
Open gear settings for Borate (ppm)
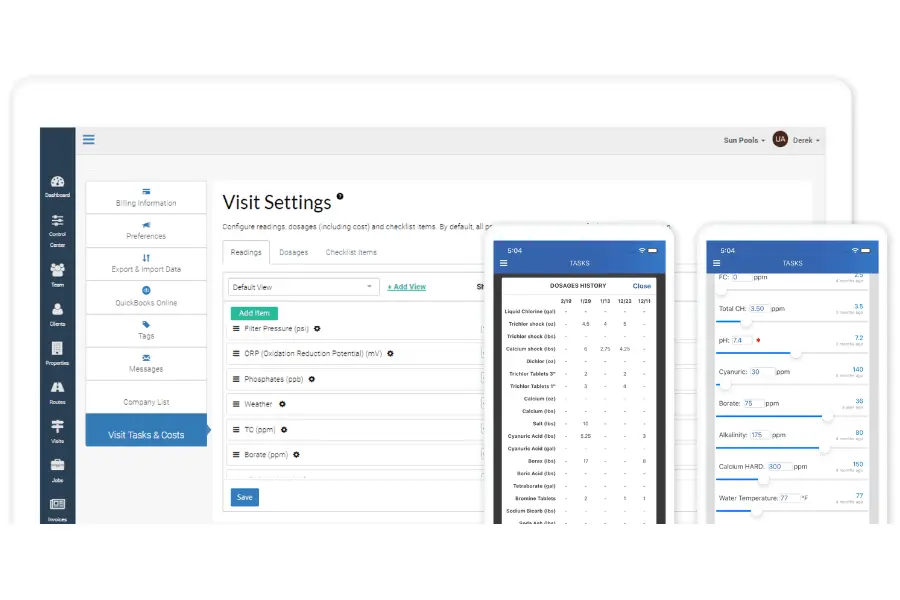[x=296, y=455]
